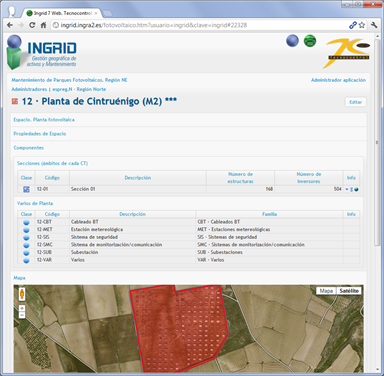Click the blue class icon for 12-SUB
This screenshot has width=384, height=376.
coord(26,253)
